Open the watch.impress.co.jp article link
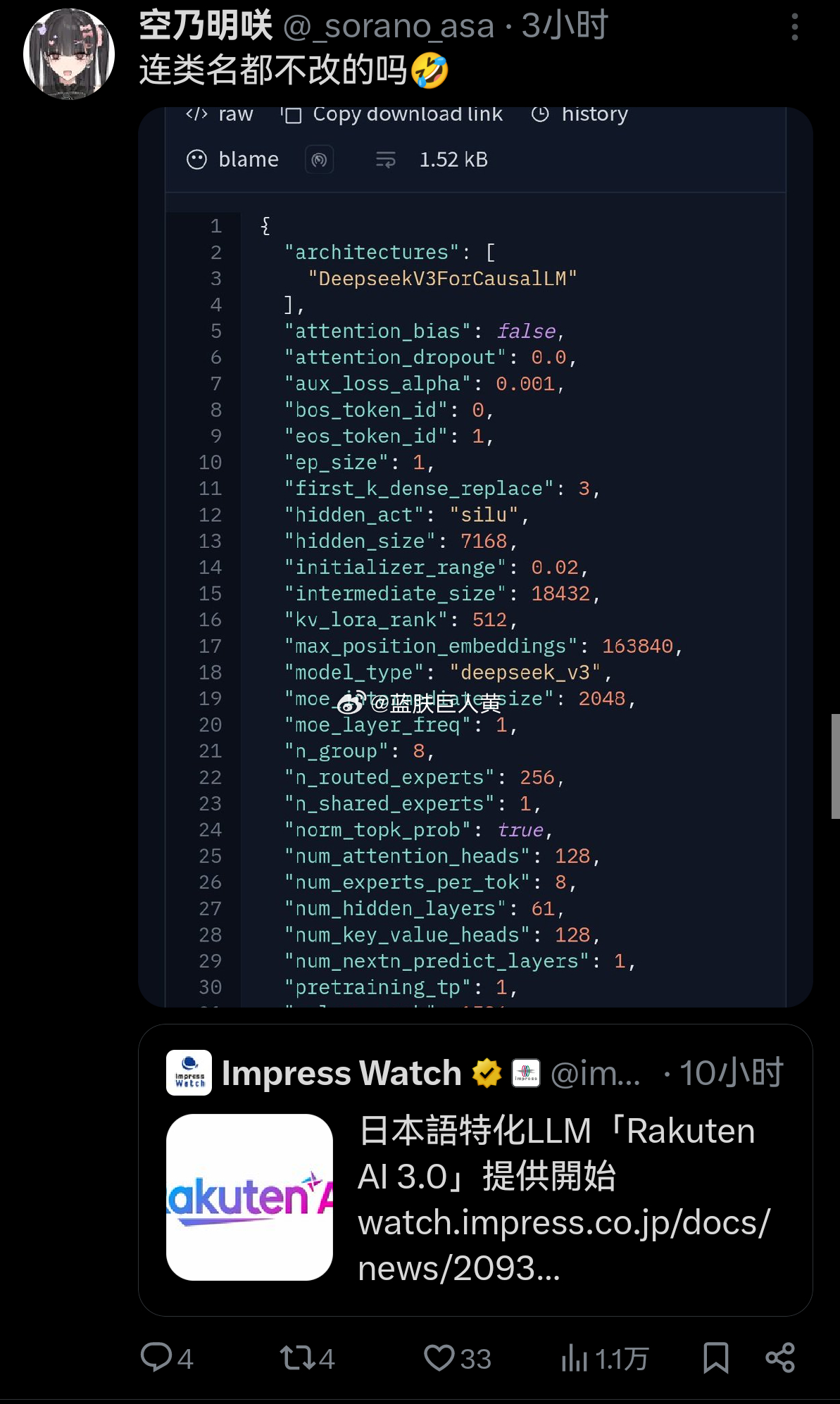This screenshot has width=840, height=1404. tap(563, 1245)
